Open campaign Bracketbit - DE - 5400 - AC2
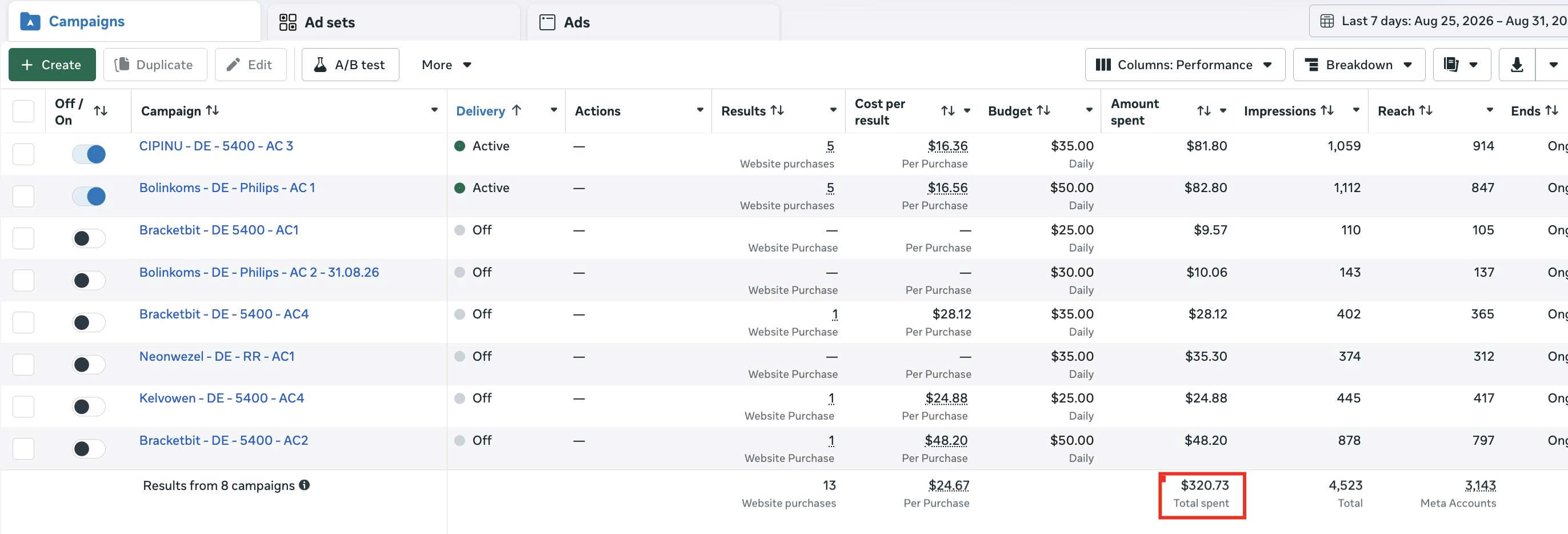This screenshot has height=534, width=1568. pos(223,440)
